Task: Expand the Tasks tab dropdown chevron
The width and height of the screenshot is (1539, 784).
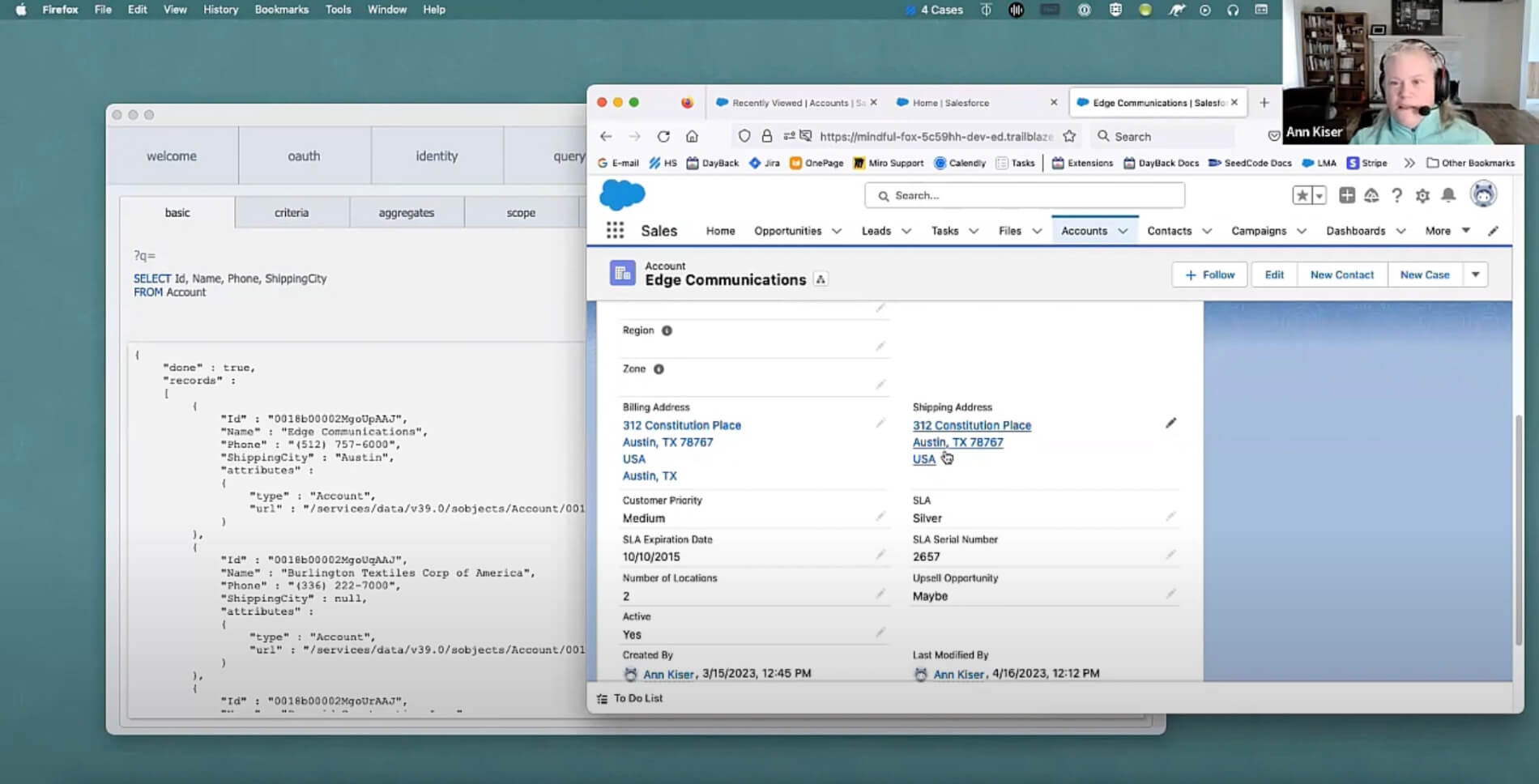Action: [x=974, y=231]
